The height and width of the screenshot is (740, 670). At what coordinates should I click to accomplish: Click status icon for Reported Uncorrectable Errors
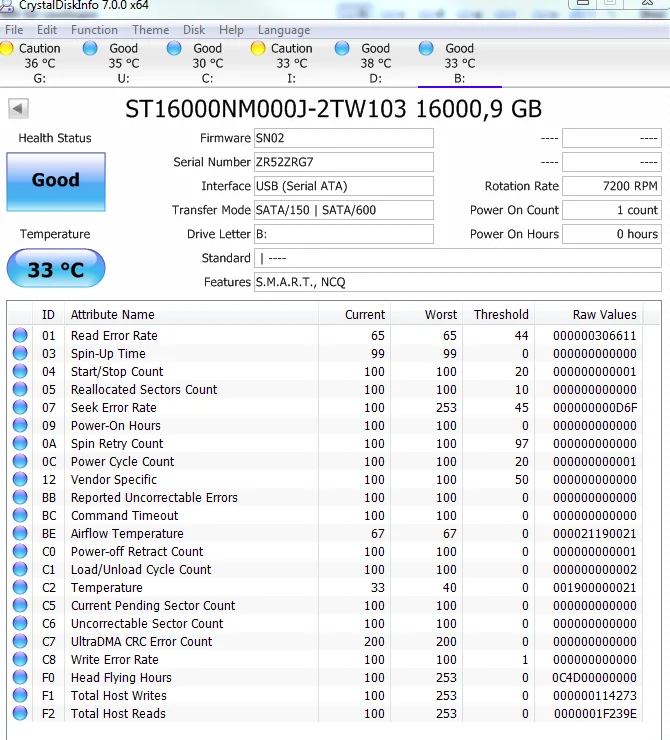pos(20,497)
